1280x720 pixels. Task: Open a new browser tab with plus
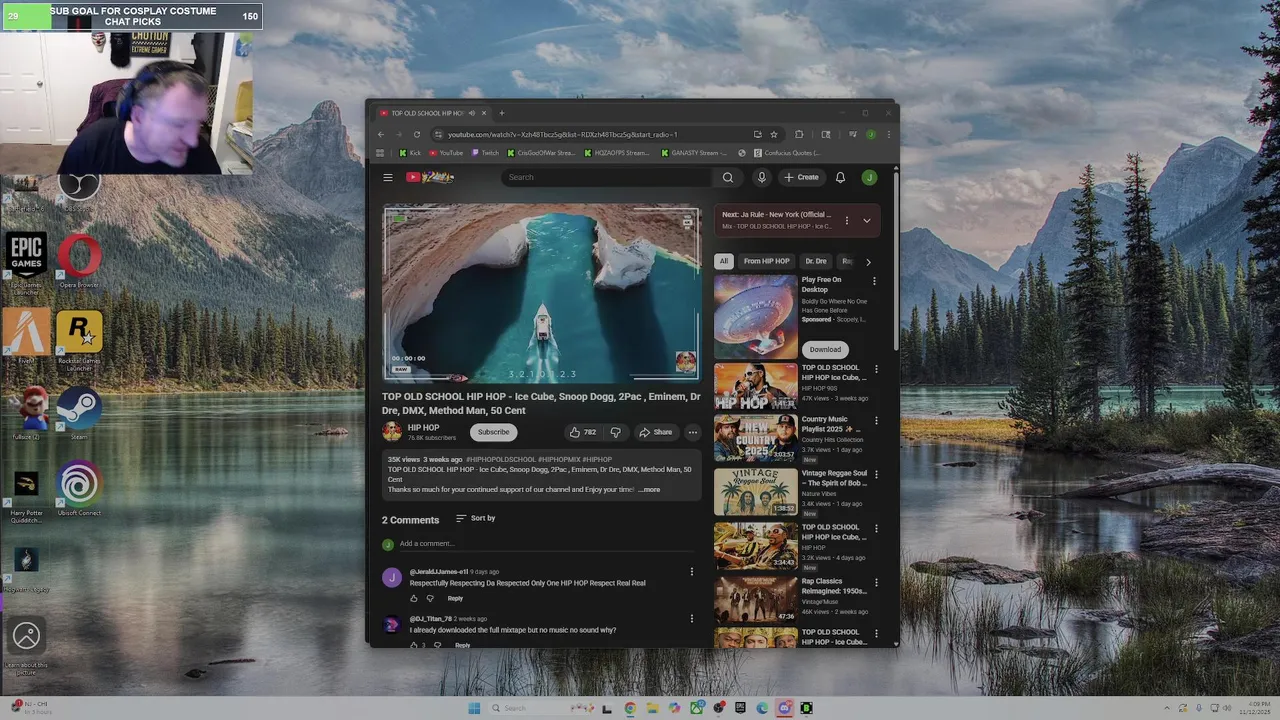click(502, 113)
